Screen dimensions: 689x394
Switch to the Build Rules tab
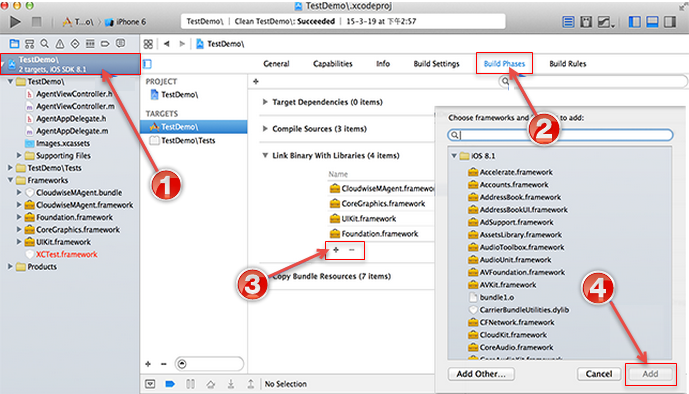coord(568,64)
